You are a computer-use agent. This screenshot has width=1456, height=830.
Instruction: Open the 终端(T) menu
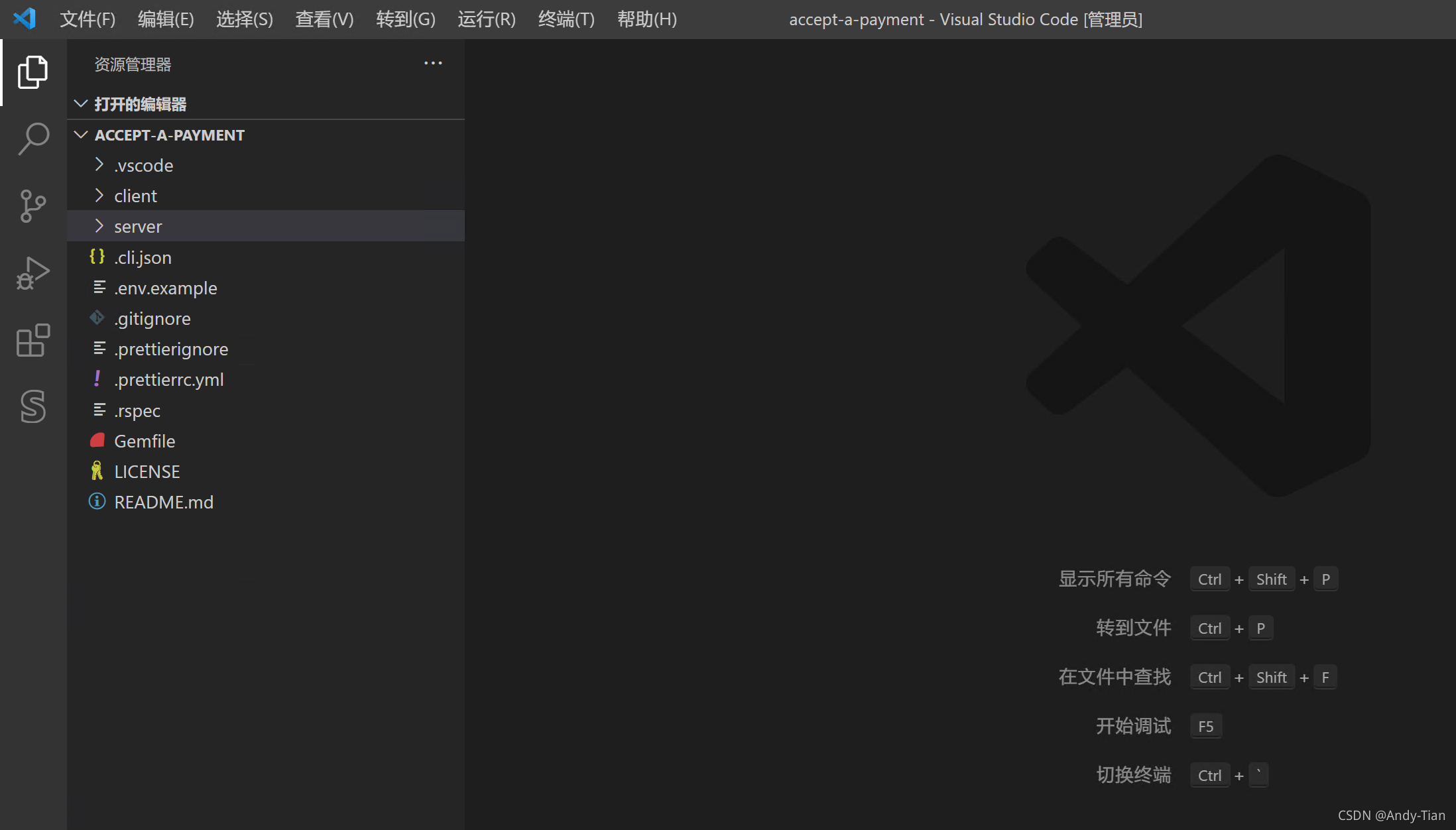click(x=566, y=19)
